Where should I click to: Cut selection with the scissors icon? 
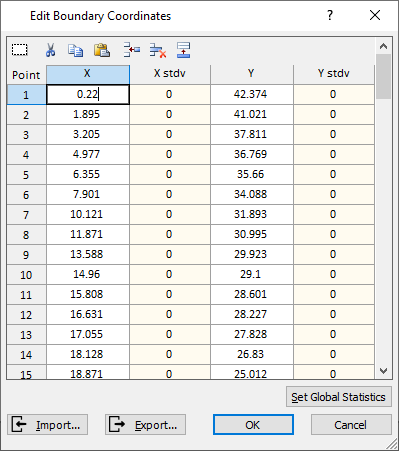50,50
